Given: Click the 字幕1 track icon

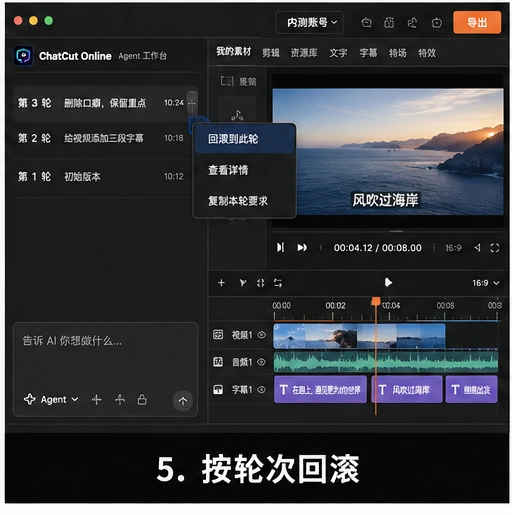Looking at the screenshot, I should [x=218, y=389].
